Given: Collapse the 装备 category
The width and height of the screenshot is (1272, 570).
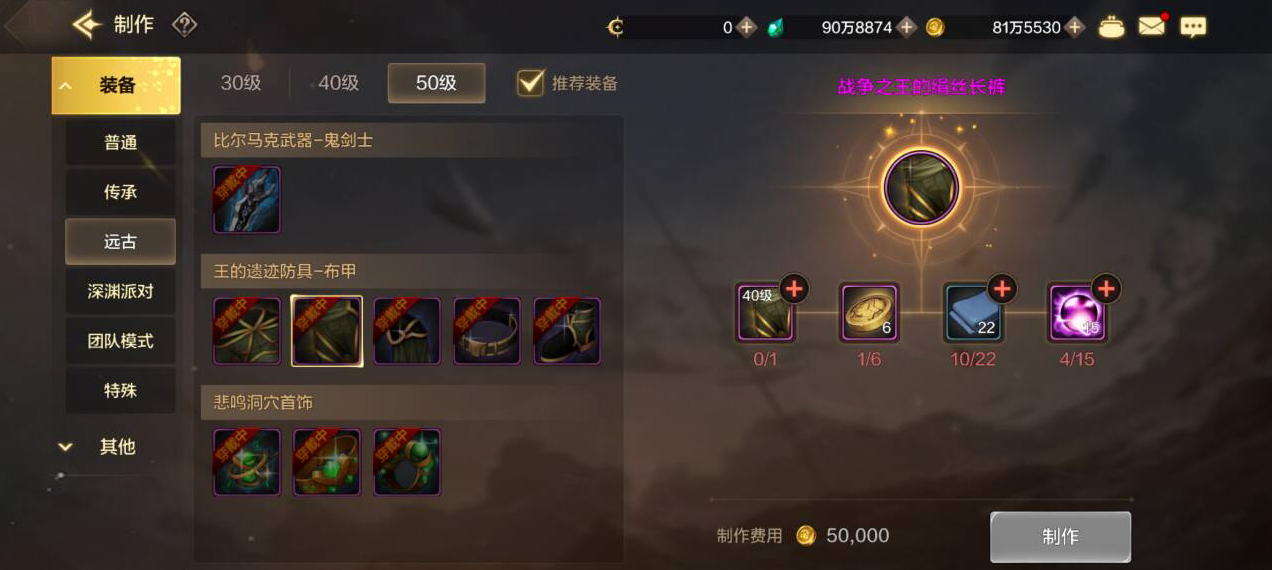Looking at the screenshot, I should tap(116, 86).
